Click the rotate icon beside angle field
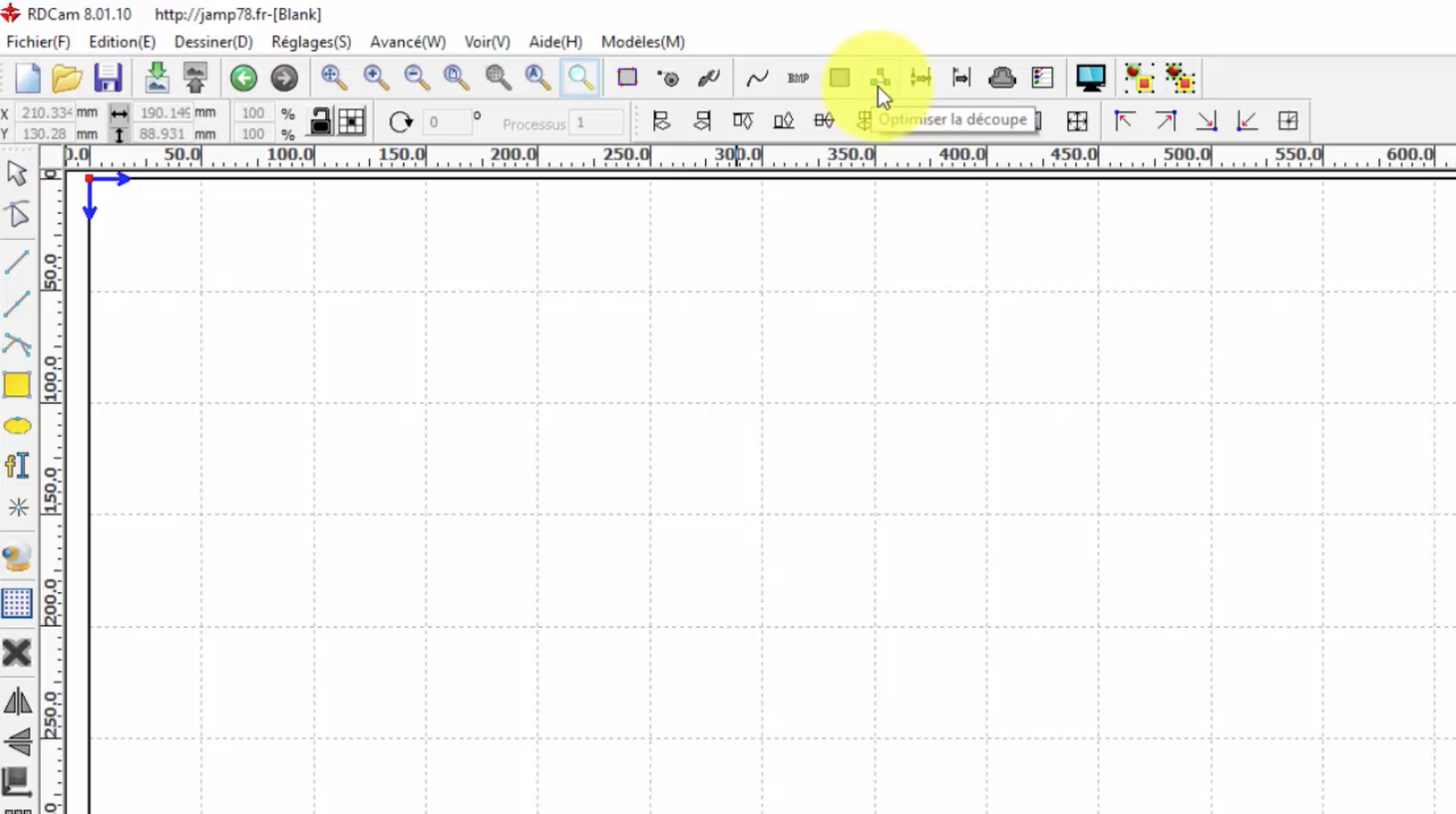Viewport: 1456px width, 814px height. (401, 122)
